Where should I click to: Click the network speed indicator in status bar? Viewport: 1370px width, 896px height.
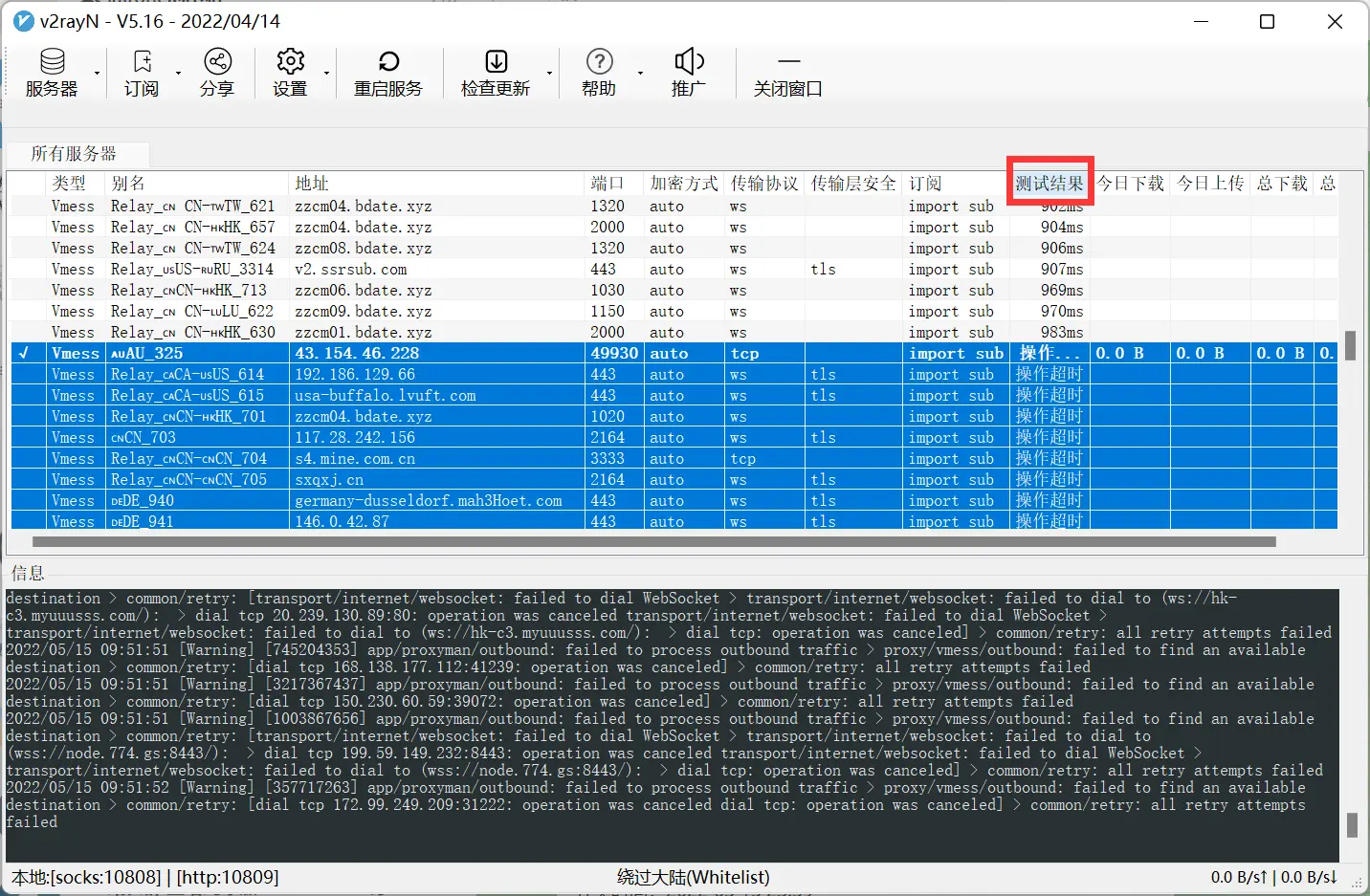pos(1273,877)
